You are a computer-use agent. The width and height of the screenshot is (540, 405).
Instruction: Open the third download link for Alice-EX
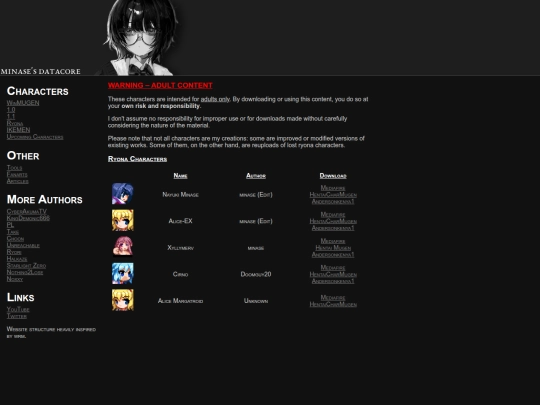[x=333, y=228]
